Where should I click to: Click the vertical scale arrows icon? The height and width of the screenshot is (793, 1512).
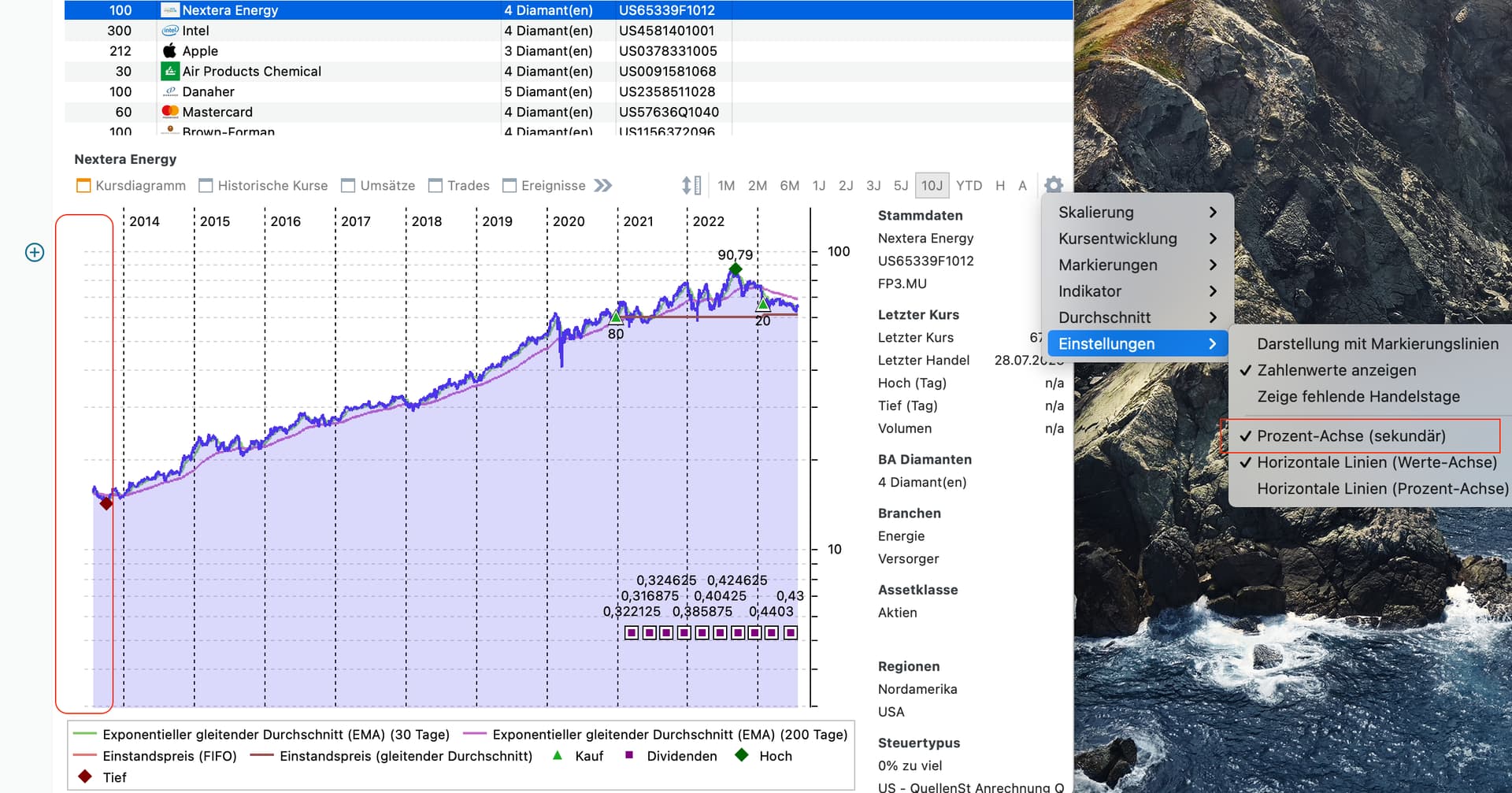tap(691, 185)
